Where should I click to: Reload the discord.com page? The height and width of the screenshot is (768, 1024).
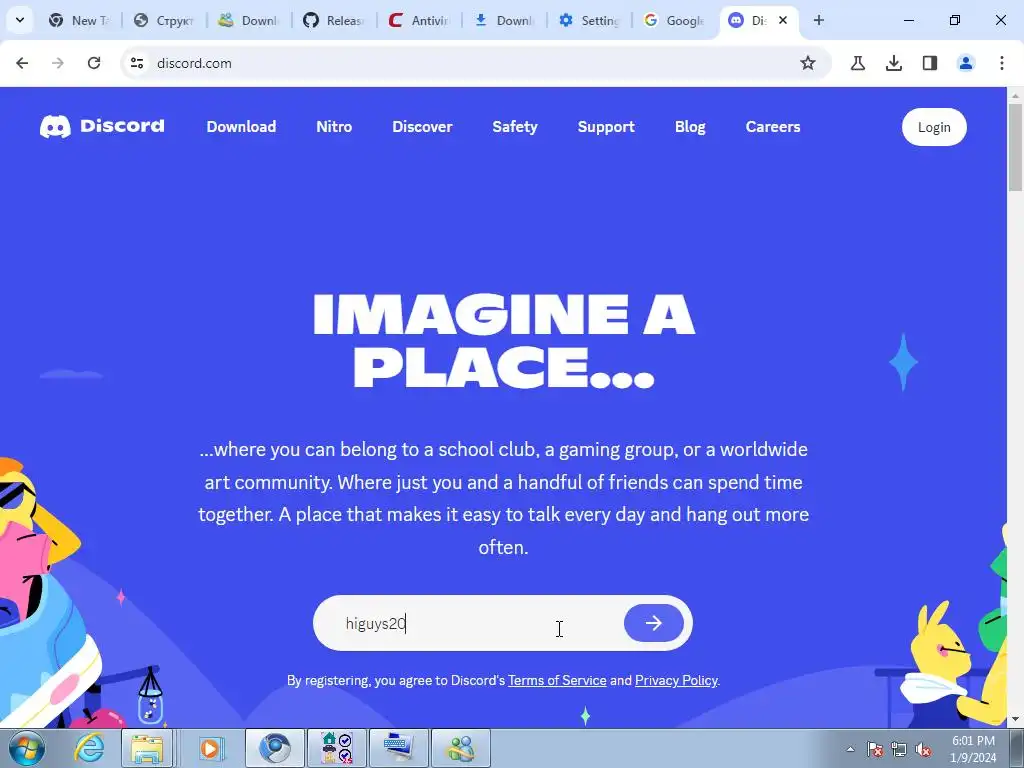point(94,63)
